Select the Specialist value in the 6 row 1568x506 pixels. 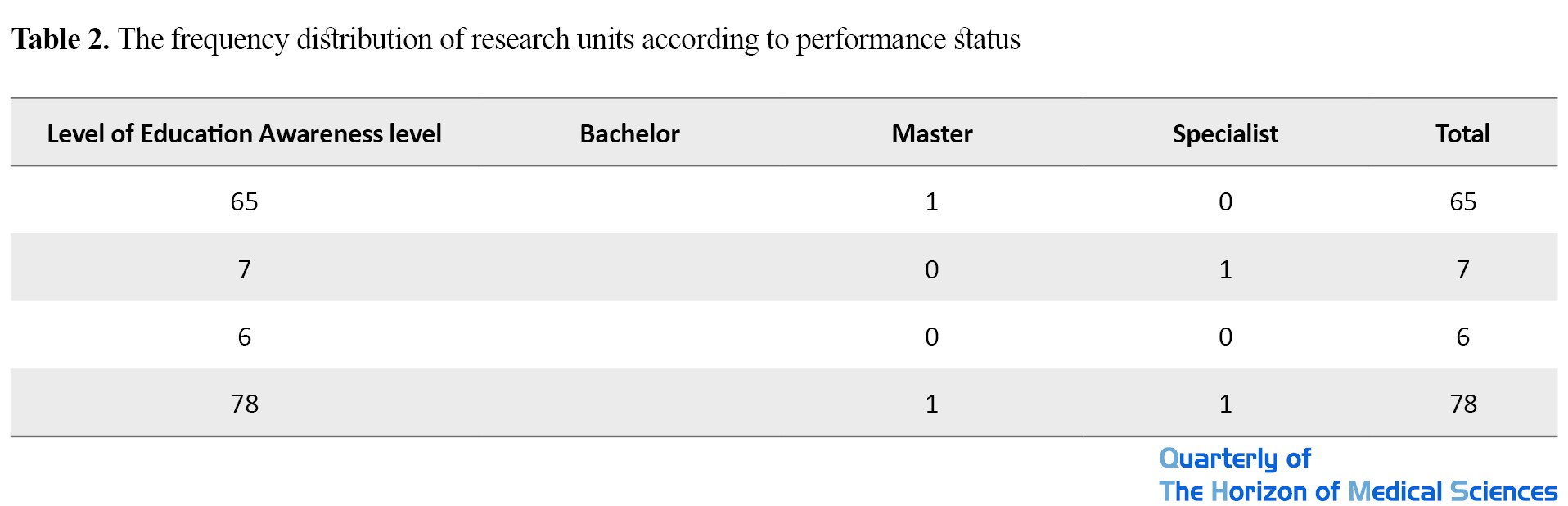1225,337
